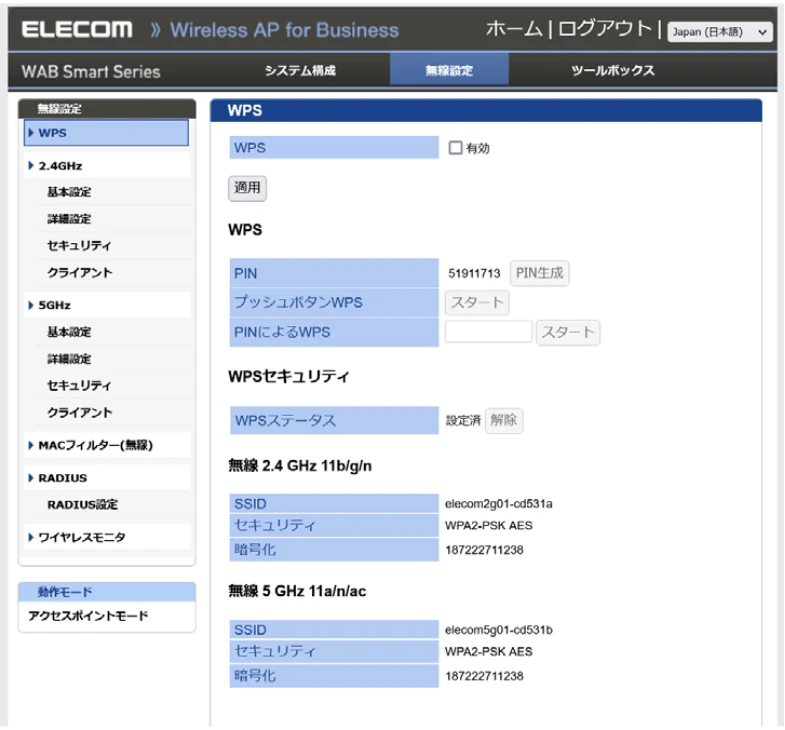Click the ワイヤレスモニタ arrow icon

click(31, 537)
